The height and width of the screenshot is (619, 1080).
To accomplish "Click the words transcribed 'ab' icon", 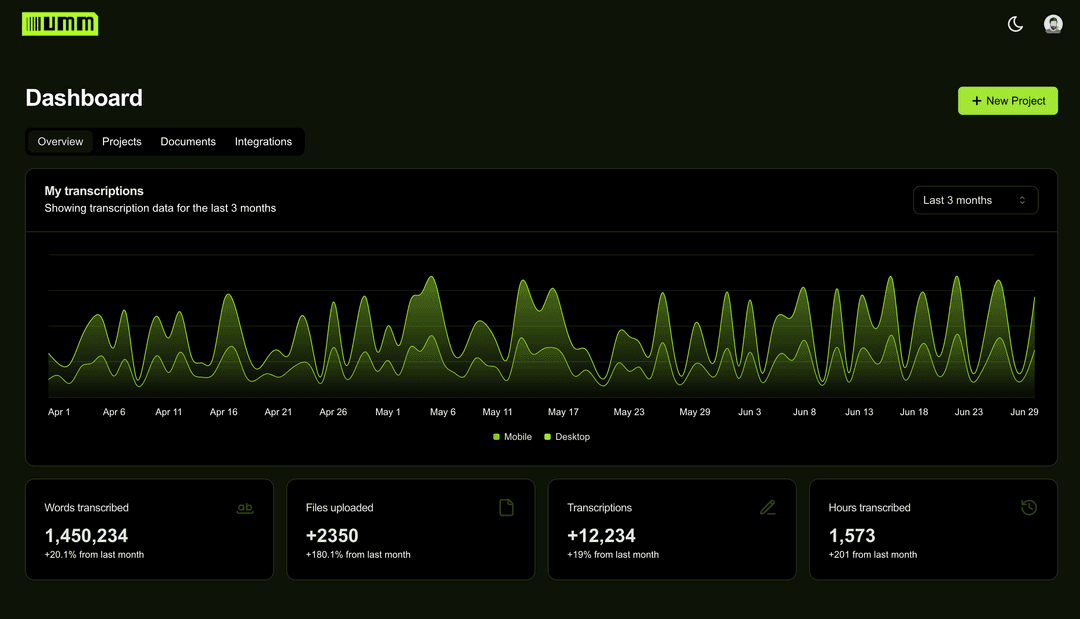I will coord(245,508).
